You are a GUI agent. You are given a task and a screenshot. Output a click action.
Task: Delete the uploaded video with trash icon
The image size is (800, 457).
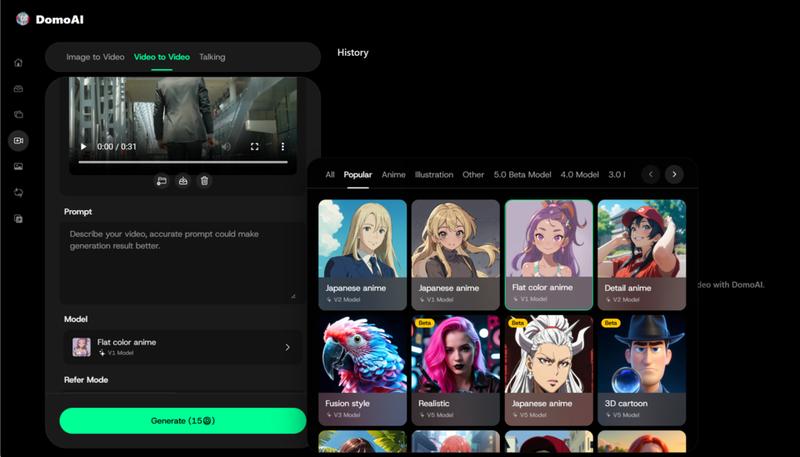205,181
